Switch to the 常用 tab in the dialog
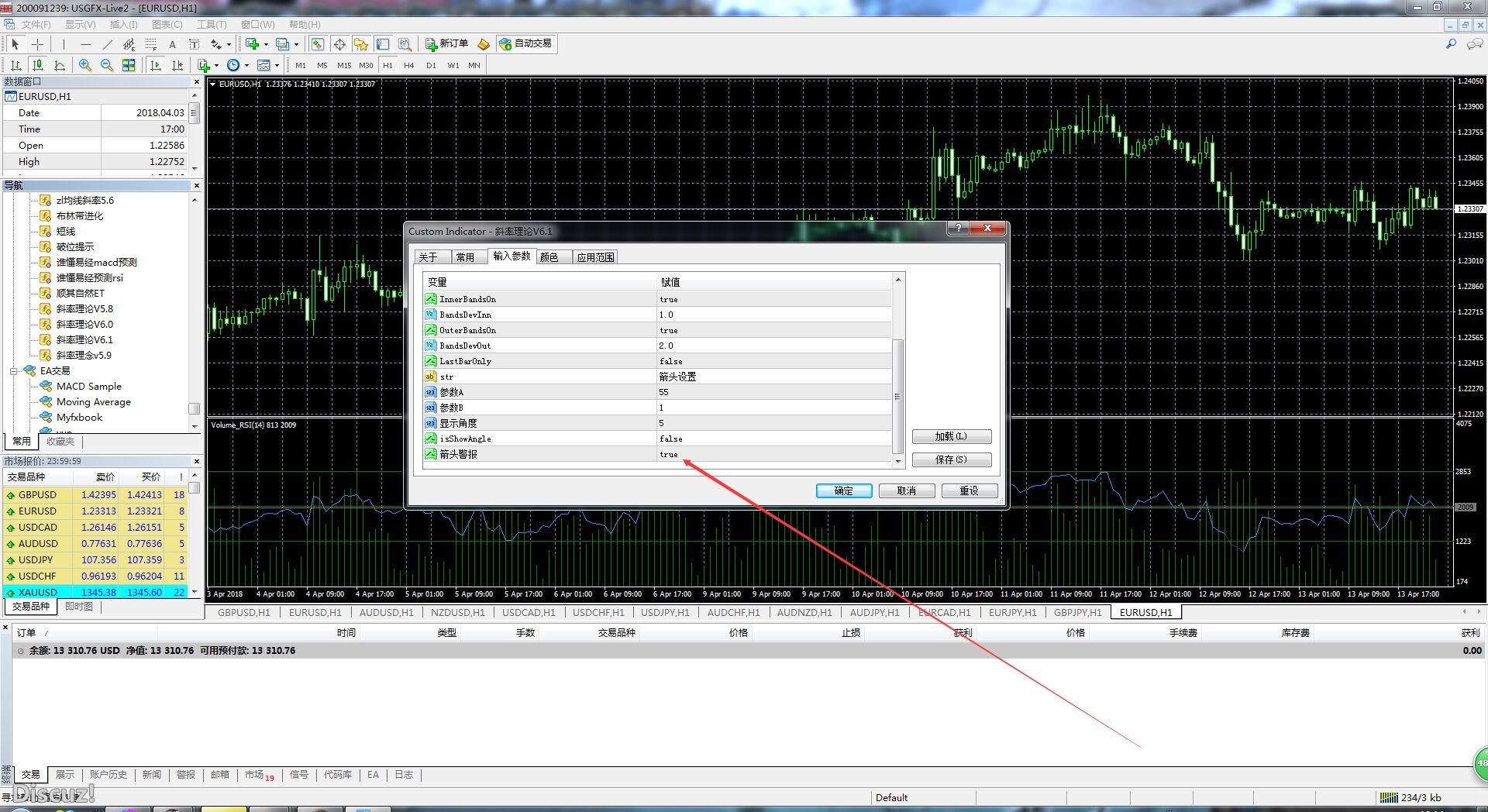Screen dimensions: 1488x812 pyautogui.click(x=465, y=257)
